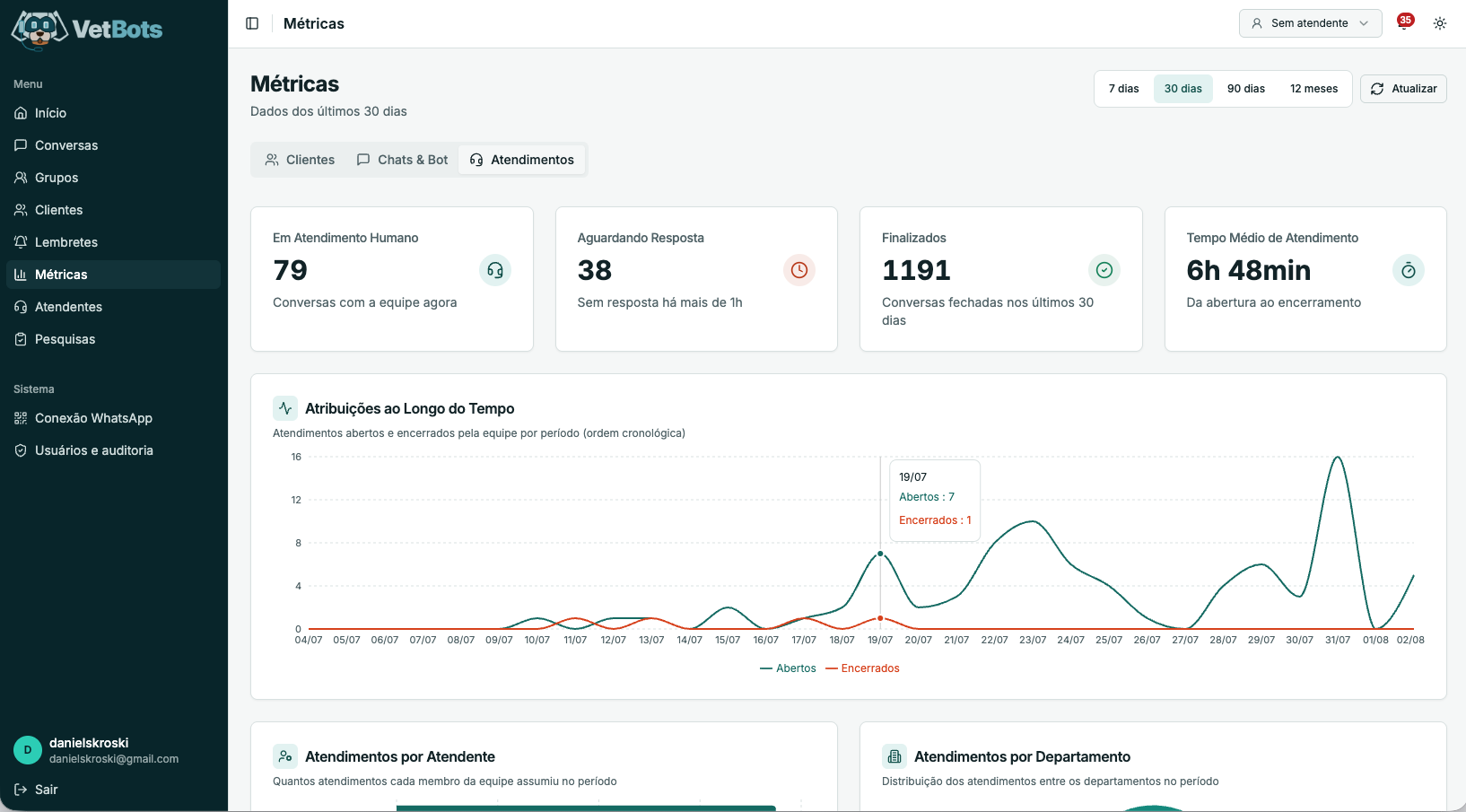Image resolution: width=1466 pixels, height=812 pixels.
Task: Click the Atualizar button
Action: pyautogui.click(x=1403, y=89)
